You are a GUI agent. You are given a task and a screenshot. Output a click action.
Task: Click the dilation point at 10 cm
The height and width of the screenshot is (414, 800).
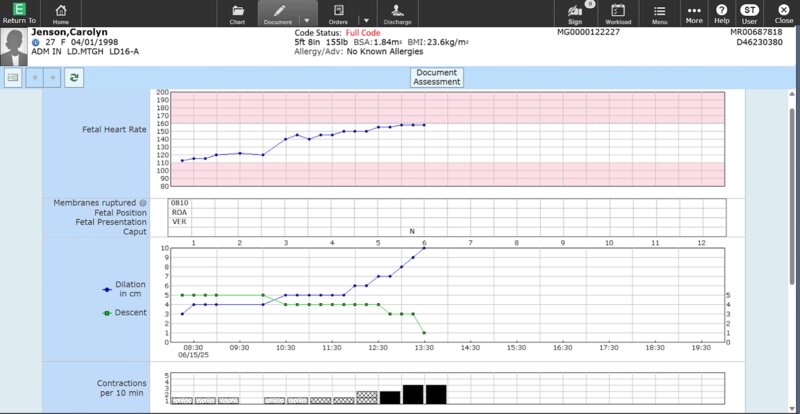coord(424,247)
